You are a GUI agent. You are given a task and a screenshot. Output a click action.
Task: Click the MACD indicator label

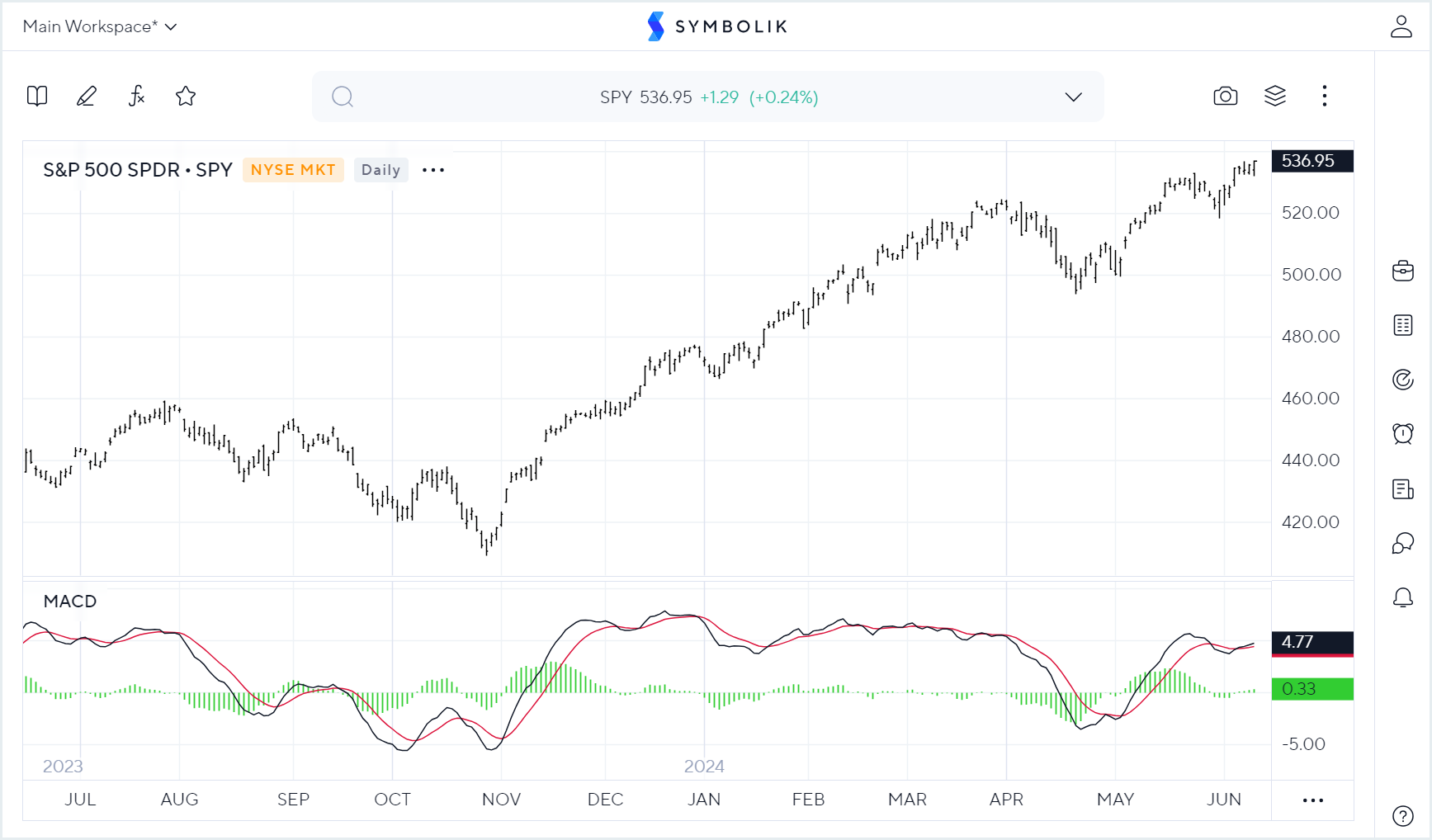[70, 602]
